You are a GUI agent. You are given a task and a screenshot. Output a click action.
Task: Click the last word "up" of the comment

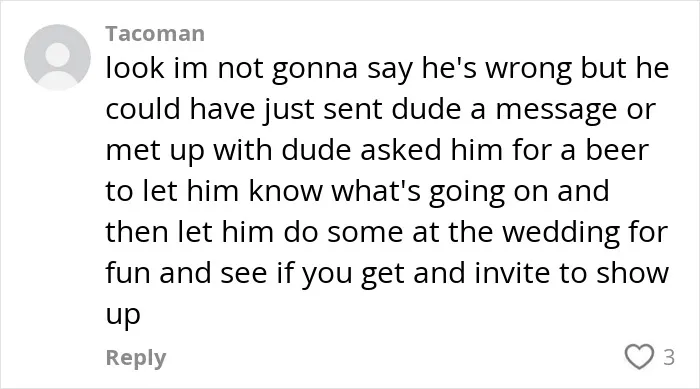pyautogui.click(x=123, y=315)
